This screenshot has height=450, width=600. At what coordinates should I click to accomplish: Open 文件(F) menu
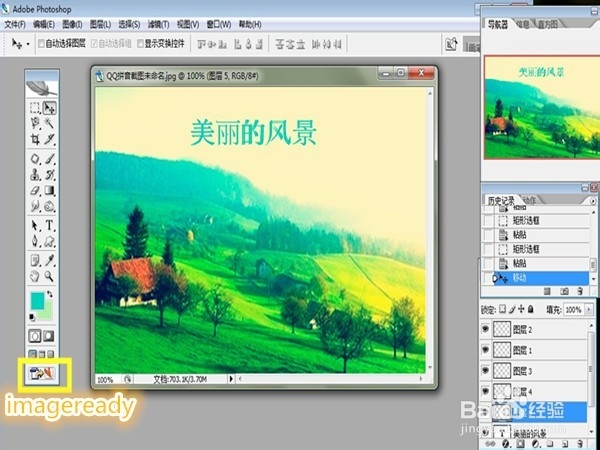(15, 25)
